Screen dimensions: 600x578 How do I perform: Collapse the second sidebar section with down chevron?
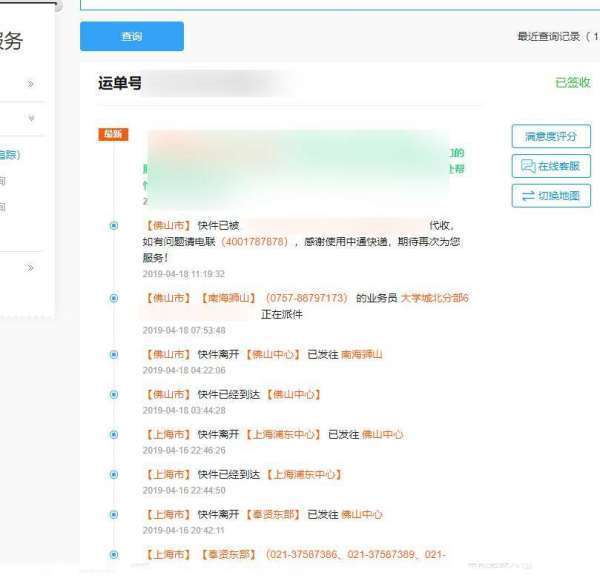point(31,118)
